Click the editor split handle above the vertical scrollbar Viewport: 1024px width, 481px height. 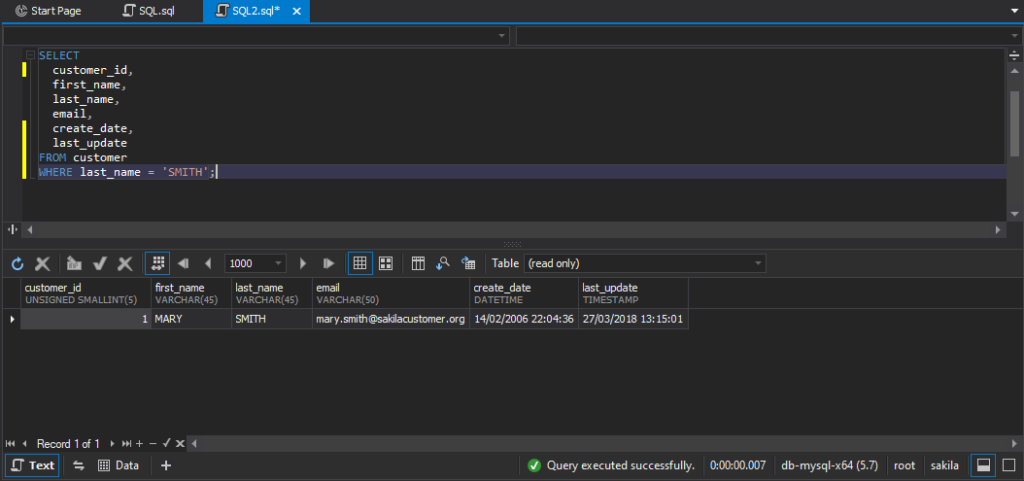(1014, 55)
